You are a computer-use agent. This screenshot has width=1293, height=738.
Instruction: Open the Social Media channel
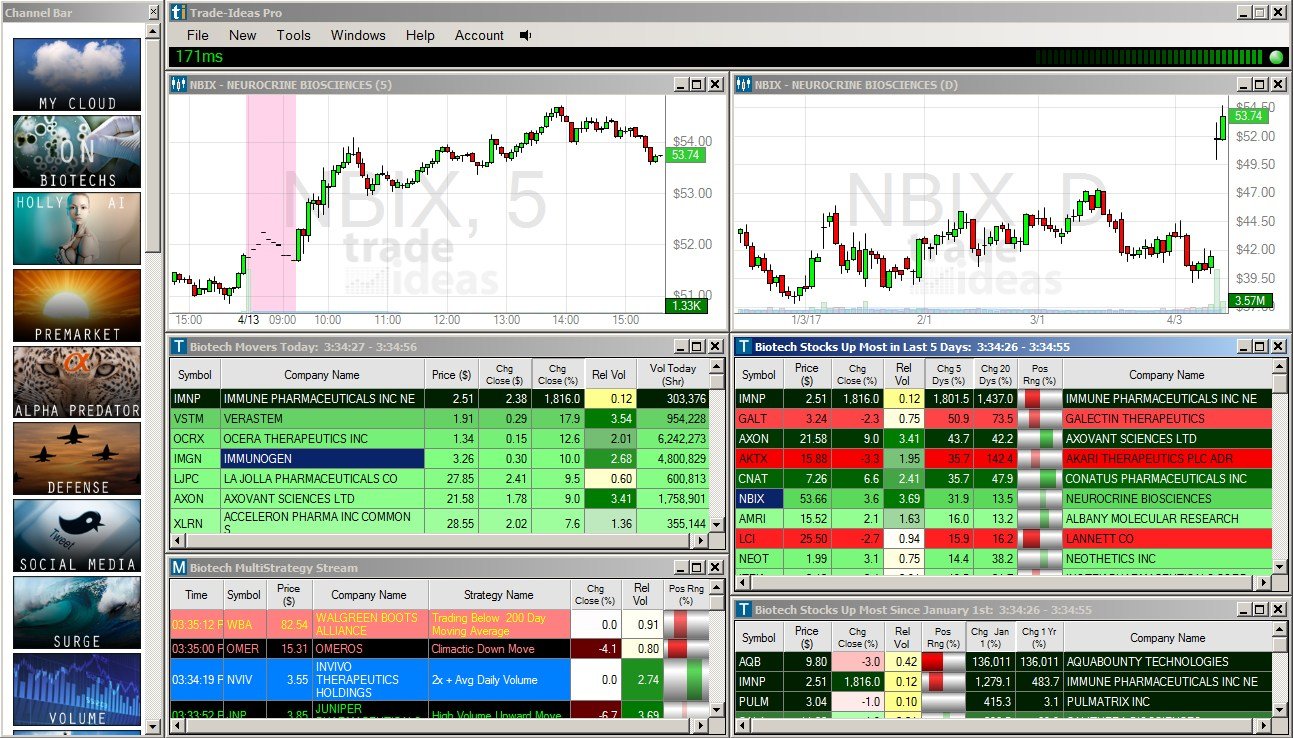(77, 536)
